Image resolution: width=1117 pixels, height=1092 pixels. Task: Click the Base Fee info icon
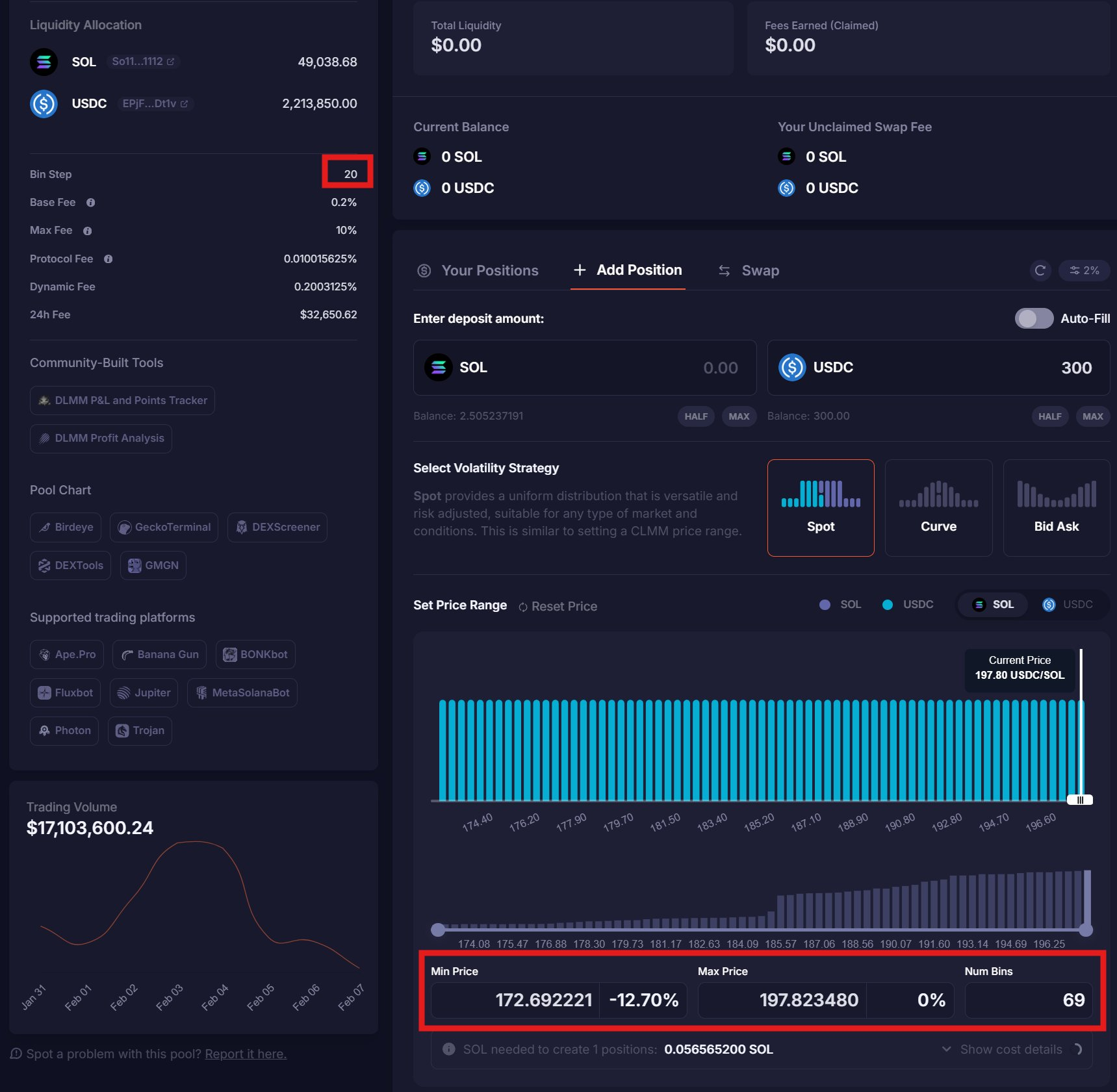tap(91, 203)
